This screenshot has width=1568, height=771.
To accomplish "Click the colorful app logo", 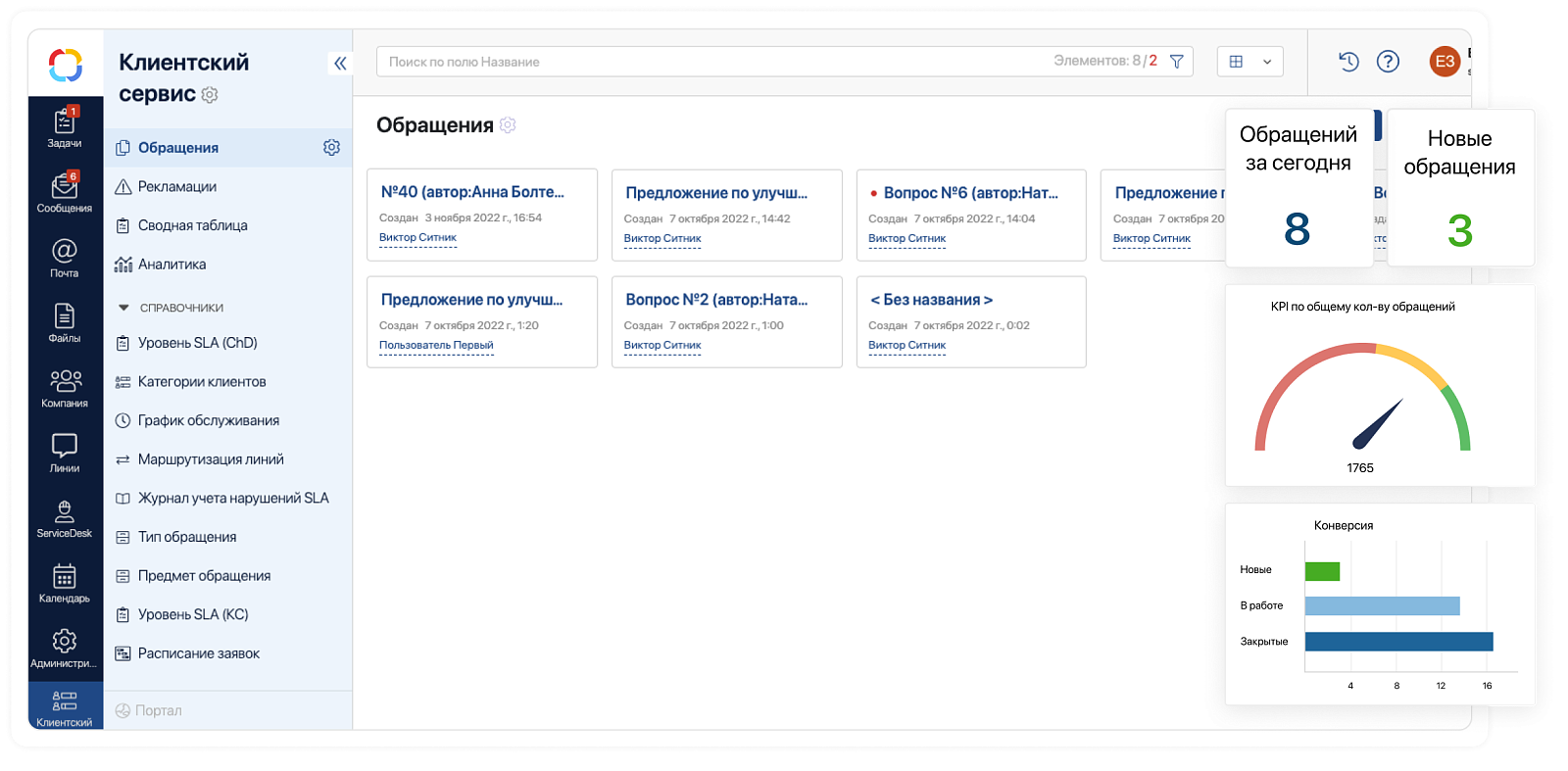I will (x=66, y=66).
